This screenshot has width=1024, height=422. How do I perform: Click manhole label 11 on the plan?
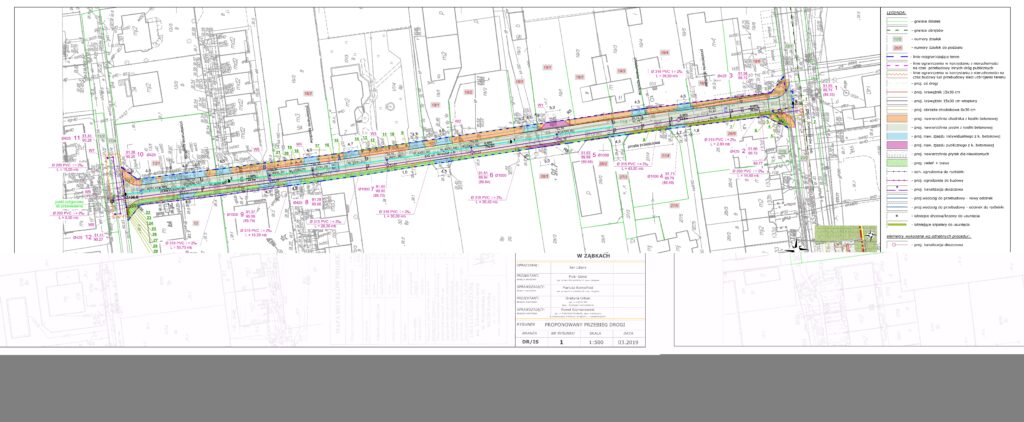pyautogui.click(x=75, y=138)
